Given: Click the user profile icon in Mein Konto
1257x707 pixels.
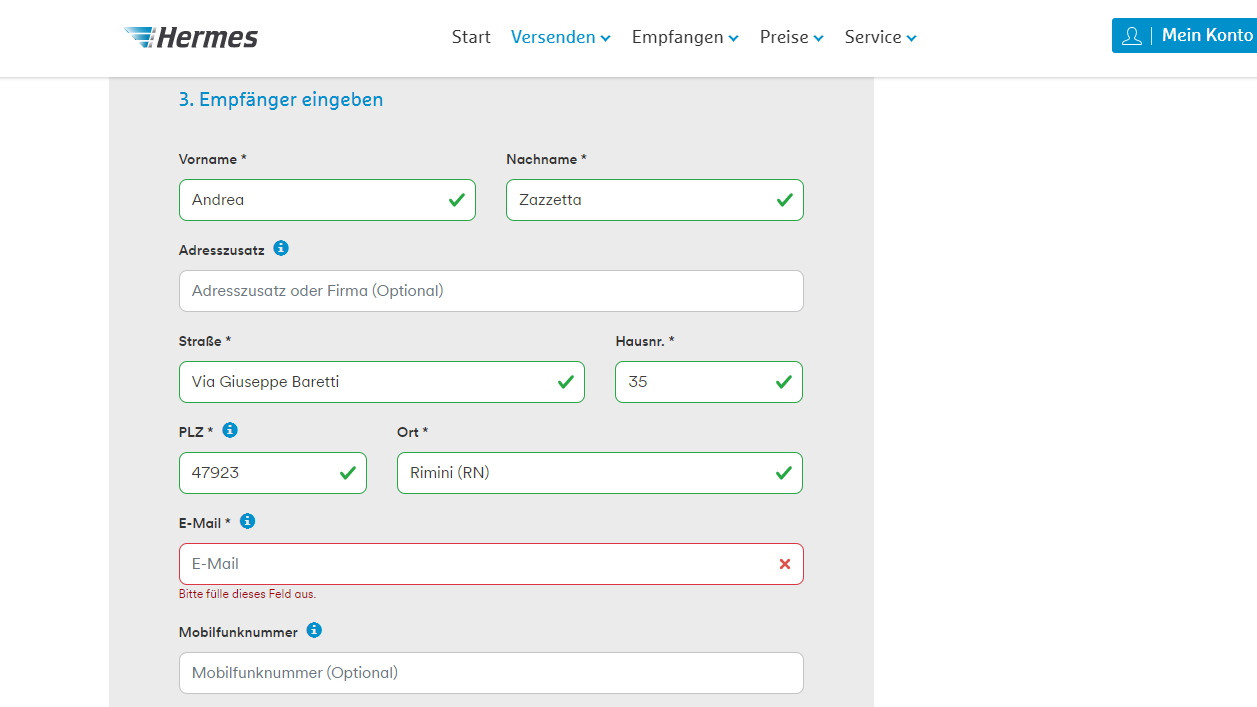Looking at the screenshot, I should pos(1131,36).
